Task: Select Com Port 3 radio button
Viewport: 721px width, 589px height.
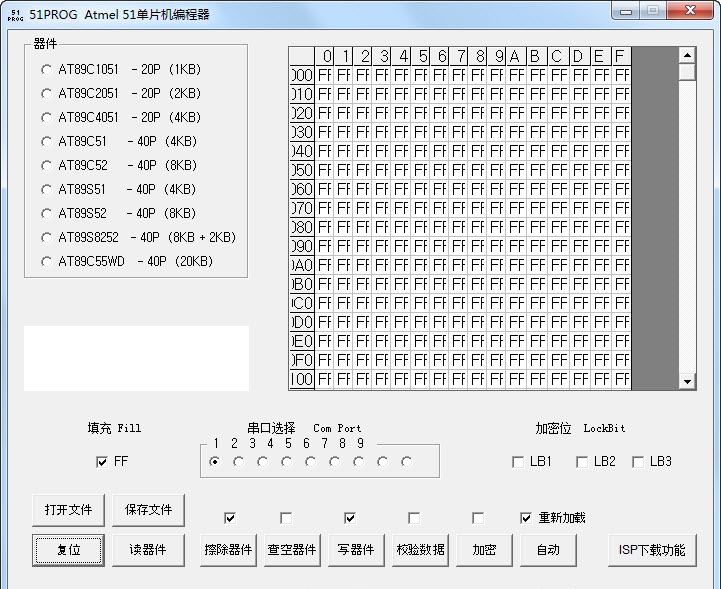Action: pyautogui.click(x=263, y=461)
